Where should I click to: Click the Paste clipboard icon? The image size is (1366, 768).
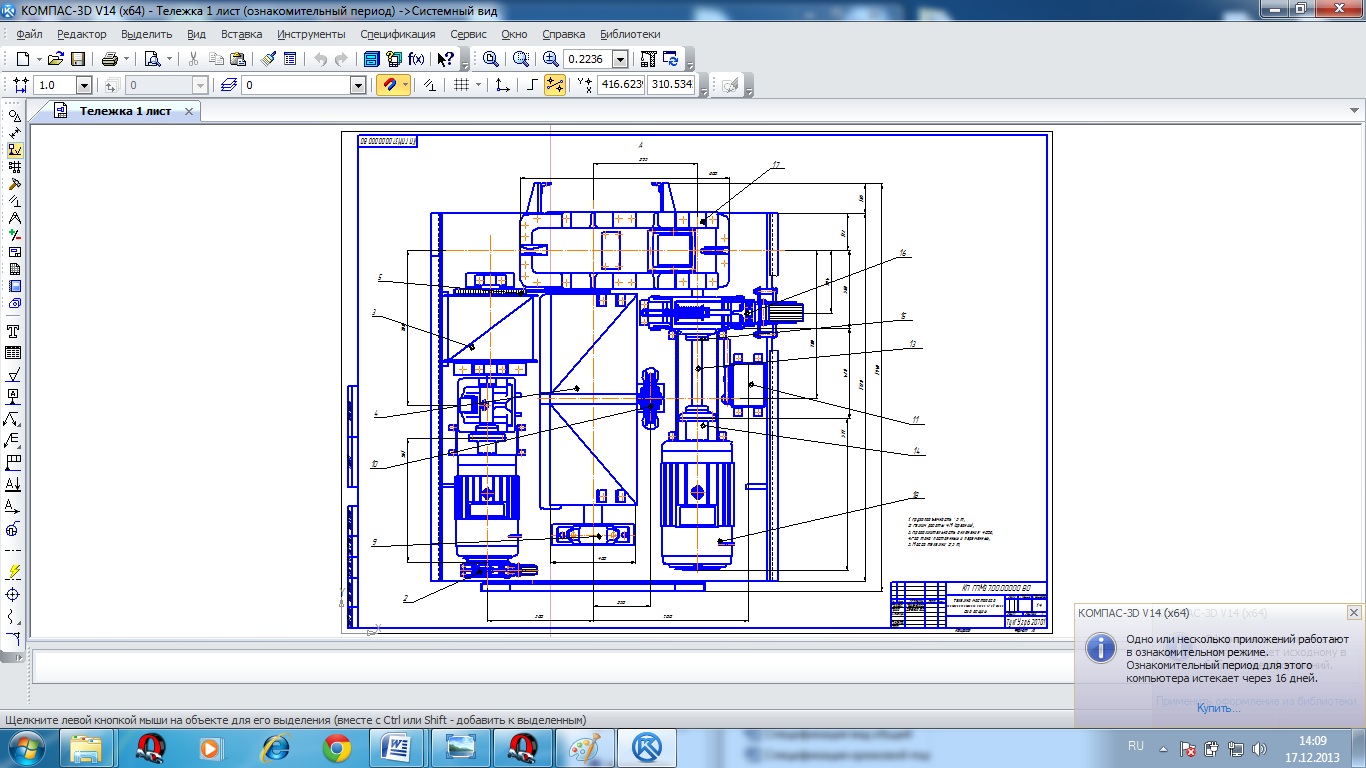(x=237, y=59)
